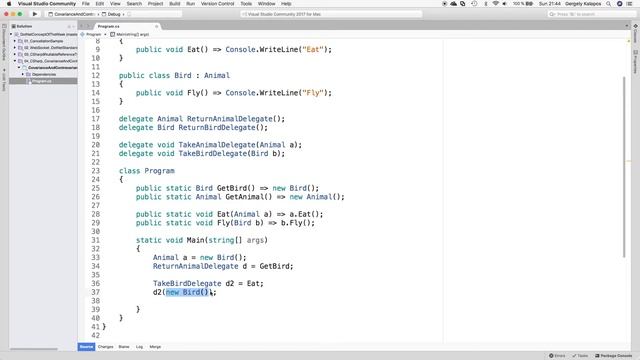Open the File menu

pos(86,4)
